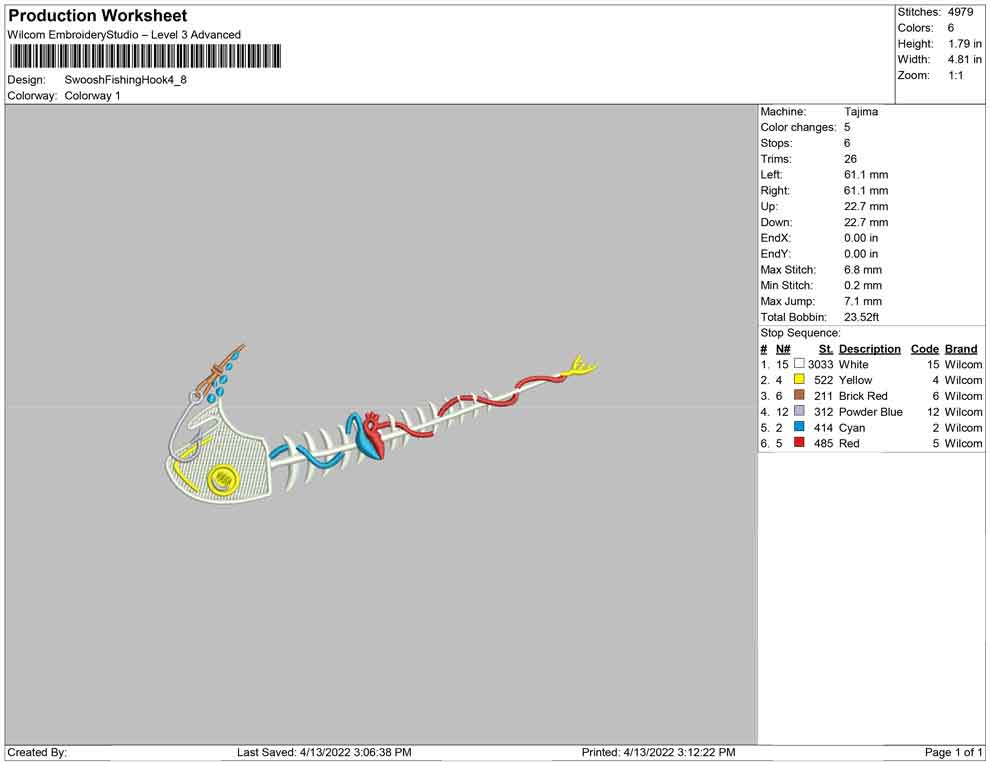990x762 pixels.
Task: Click the Brand column header
Action: 961,349
